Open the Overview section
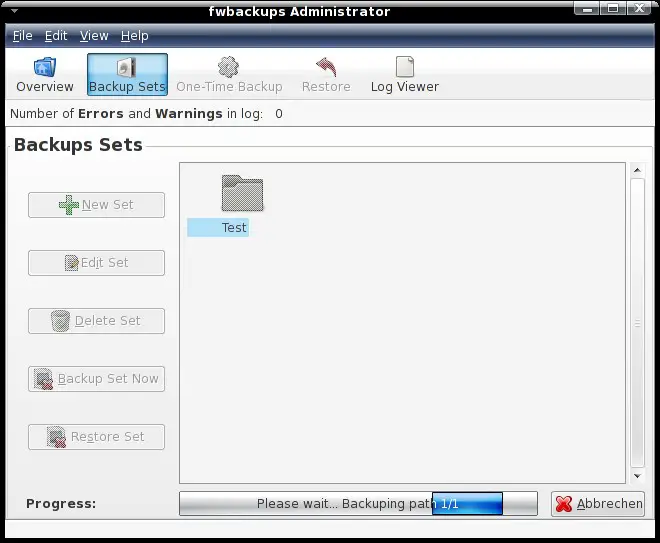Image resolution: width=660 pixels, height=543 pixels. 45,75
